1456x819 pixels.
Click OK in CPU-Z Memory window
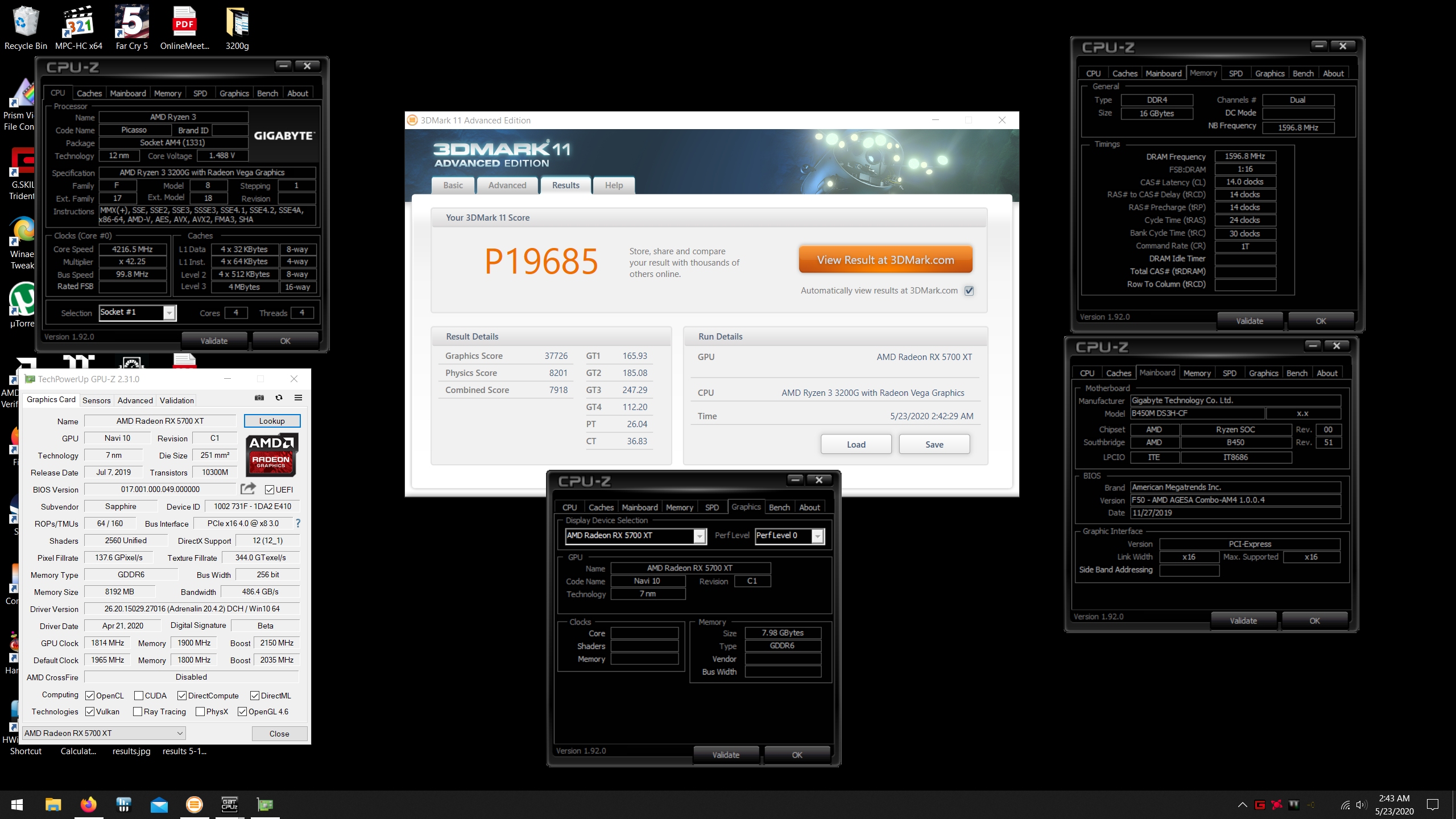click(x=1321, y=321)
